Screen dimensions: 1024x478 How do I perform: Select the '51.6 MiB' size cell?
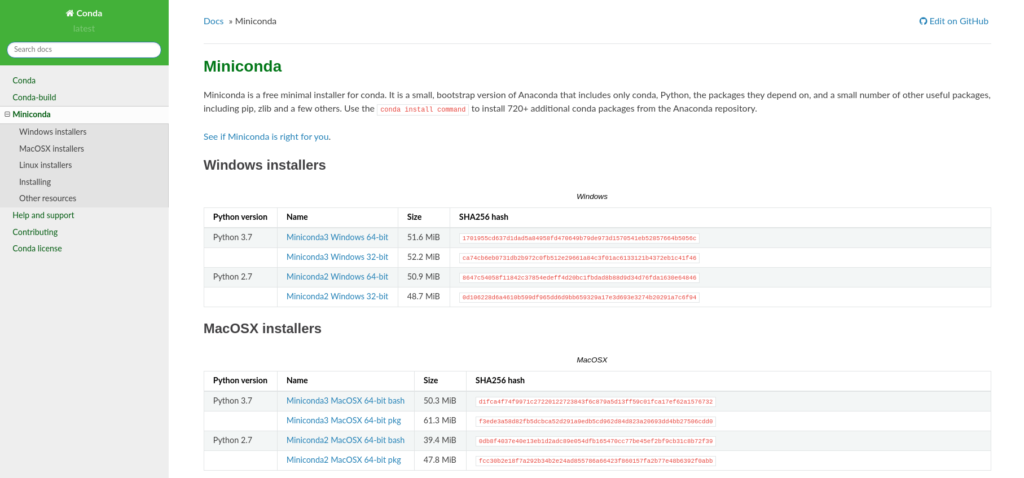pos(424,237)
